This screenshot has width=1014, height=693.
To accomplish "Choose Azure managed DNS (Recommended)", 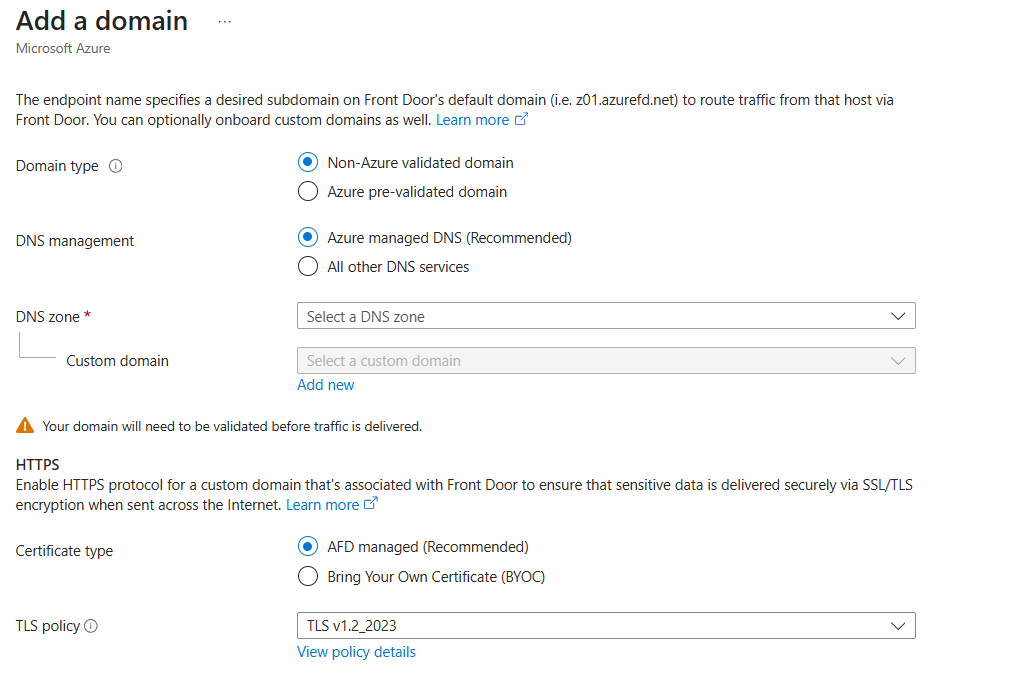I will tap(308, 237).
